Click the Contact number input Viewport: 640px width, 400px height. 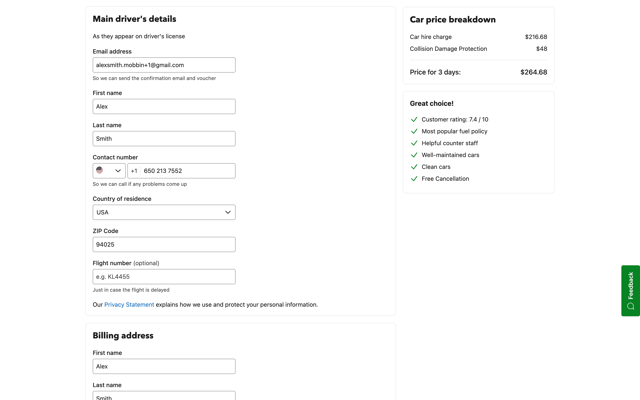tap(182, 171)
